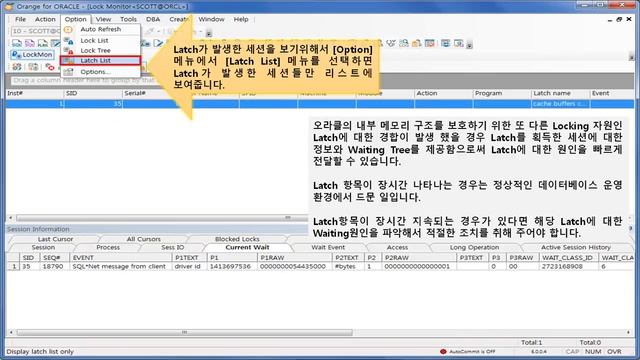Click the Program column header

[x=502, y=93]
